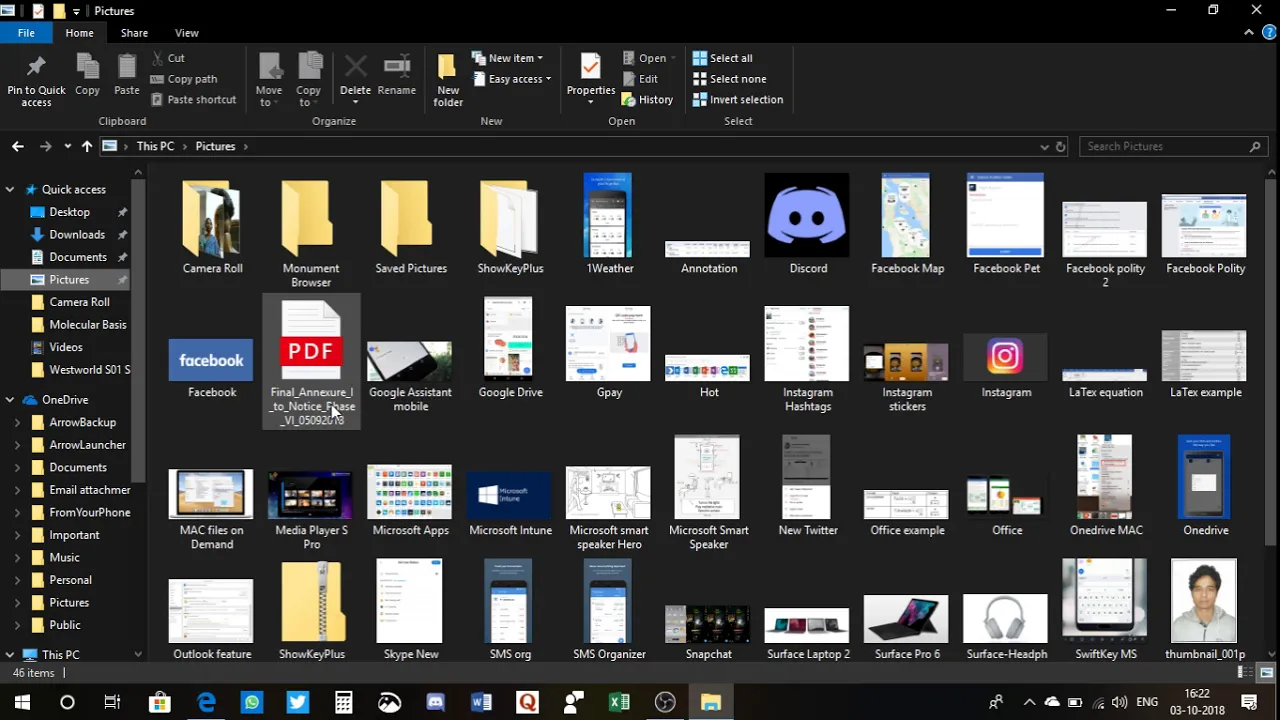Open the Easy access dropdown
1280x720 pixels.
(x=512, y=79)
